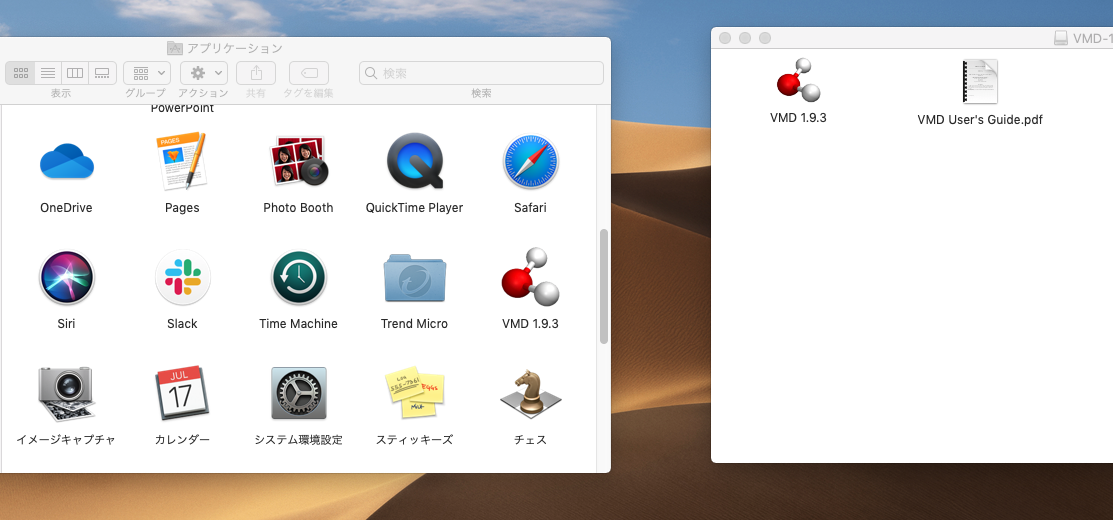Open the グループ grouping dropdown

pyautogui.click(x=147, y=72)
